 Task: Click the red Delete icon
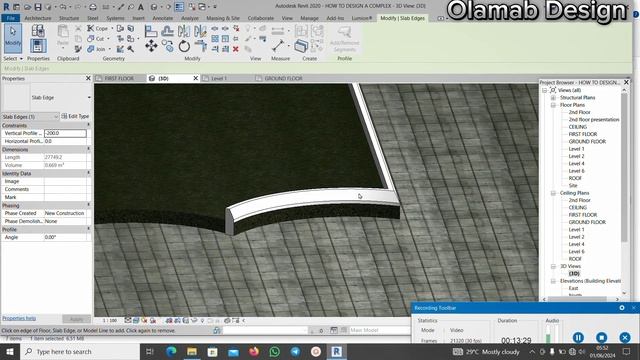pos(236,49)
